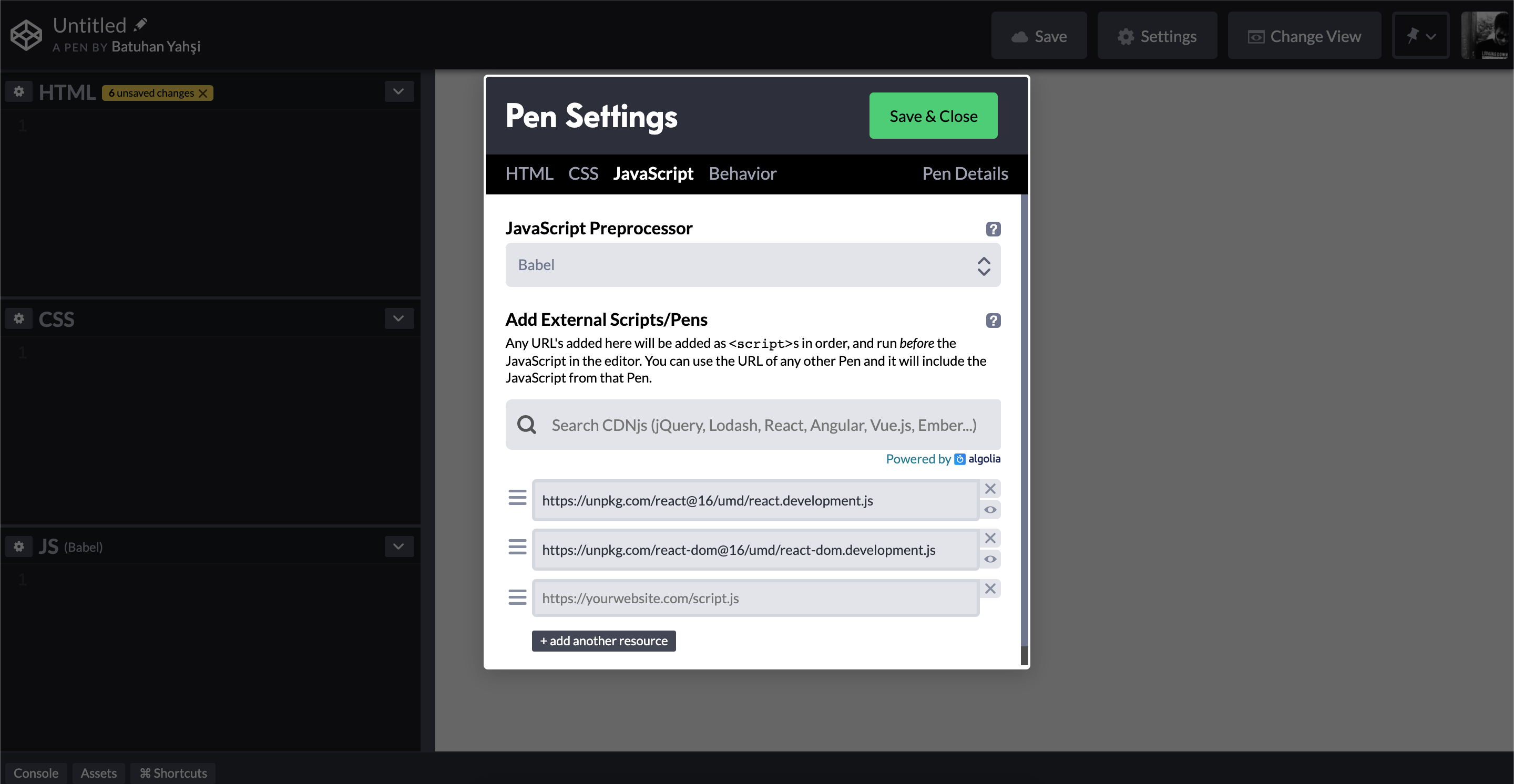Screen dimensions: 1514x784
Task: Open the Pen Details tab
Action: [x=965, y=174]
